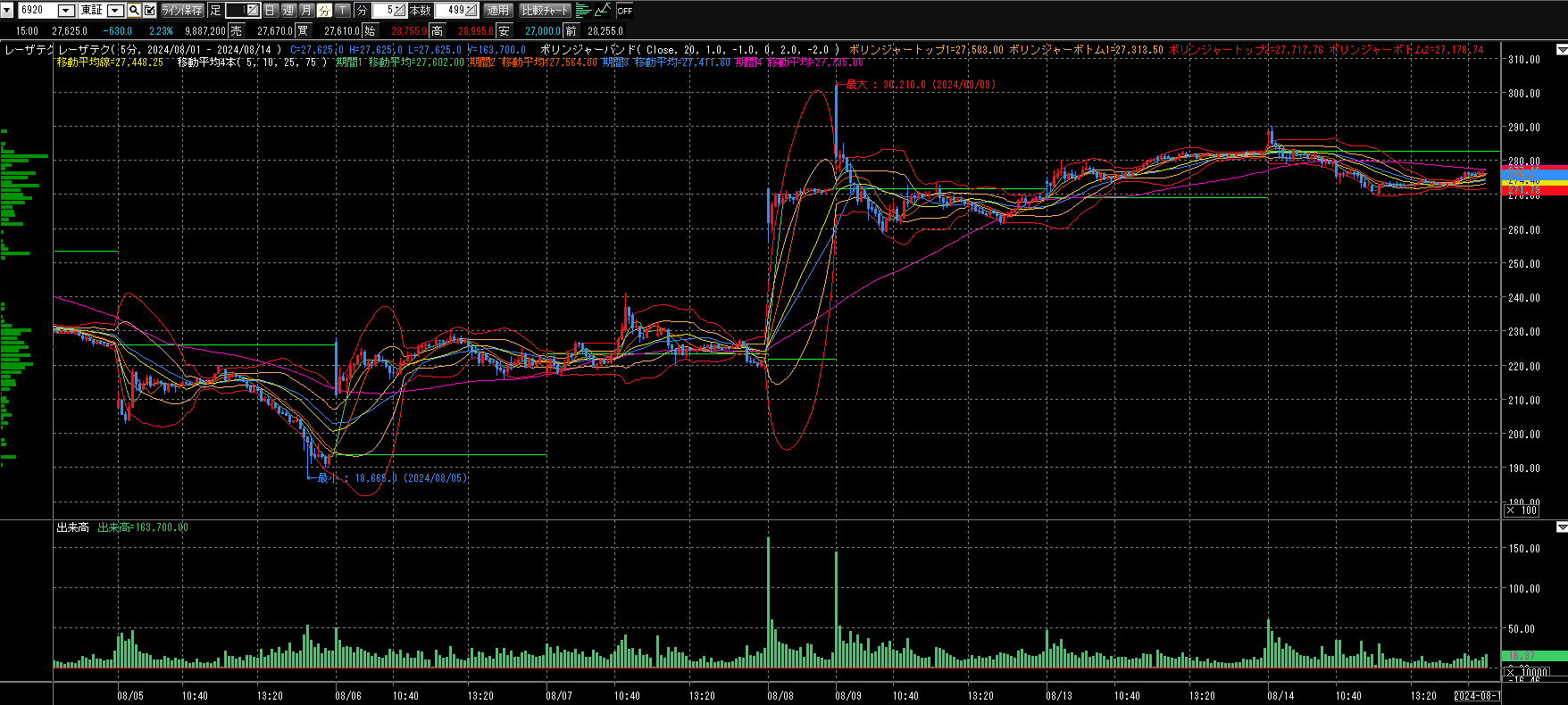Open the stock code 6920 dropdown
Image resolution: width=1568 pixels, height=705 pixels.
pos(66,11)
